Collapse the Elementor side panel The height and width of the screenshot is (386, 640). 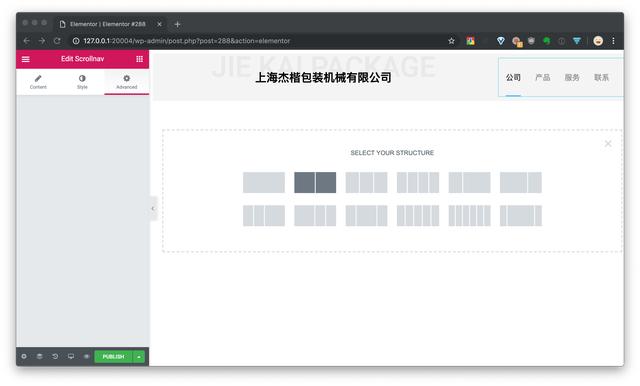coord(153,209)
